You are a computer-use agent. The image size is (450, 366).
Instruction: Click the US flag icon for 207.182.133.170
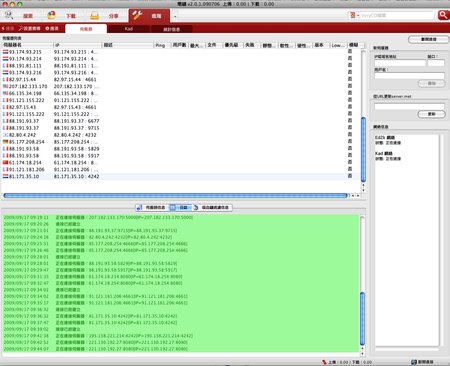tap(5, 86)
